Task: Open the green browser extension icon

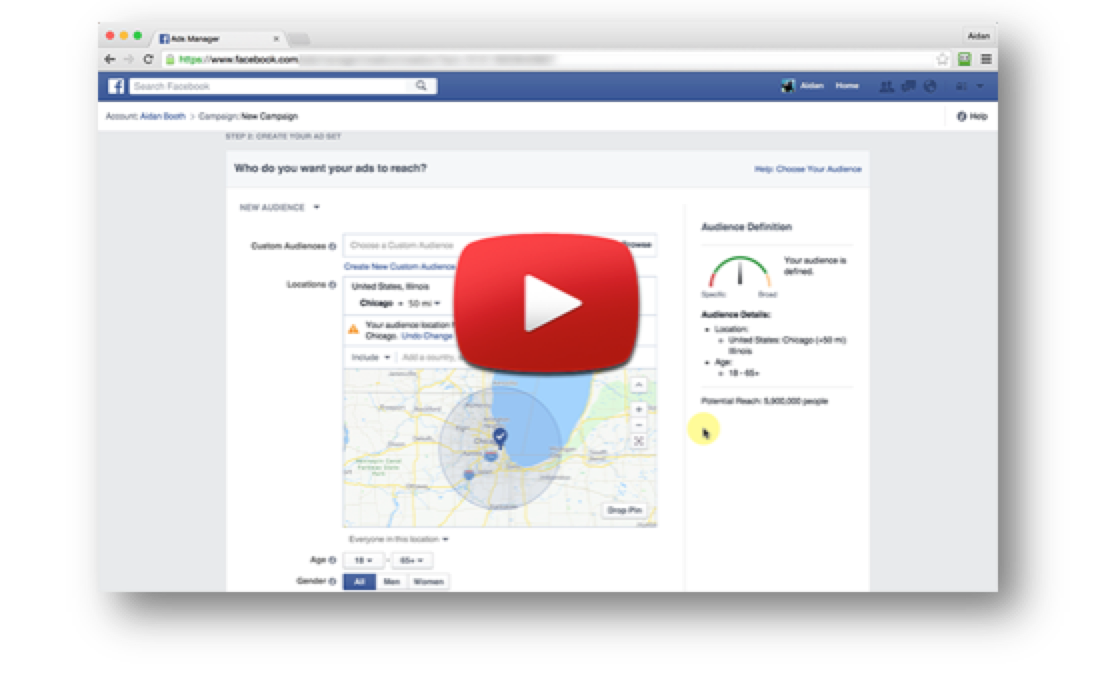Action: click(x=965, y=59)
